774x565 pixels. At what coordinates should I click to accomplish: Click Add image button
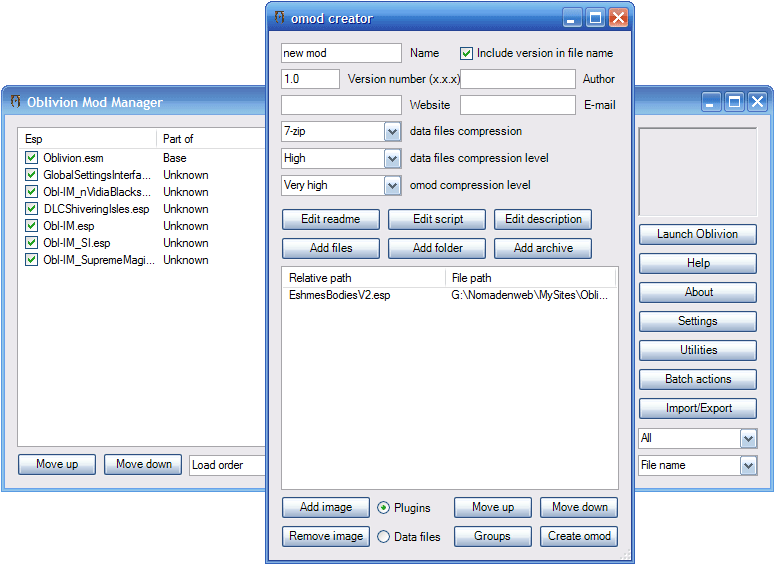(x=326, y=507)
